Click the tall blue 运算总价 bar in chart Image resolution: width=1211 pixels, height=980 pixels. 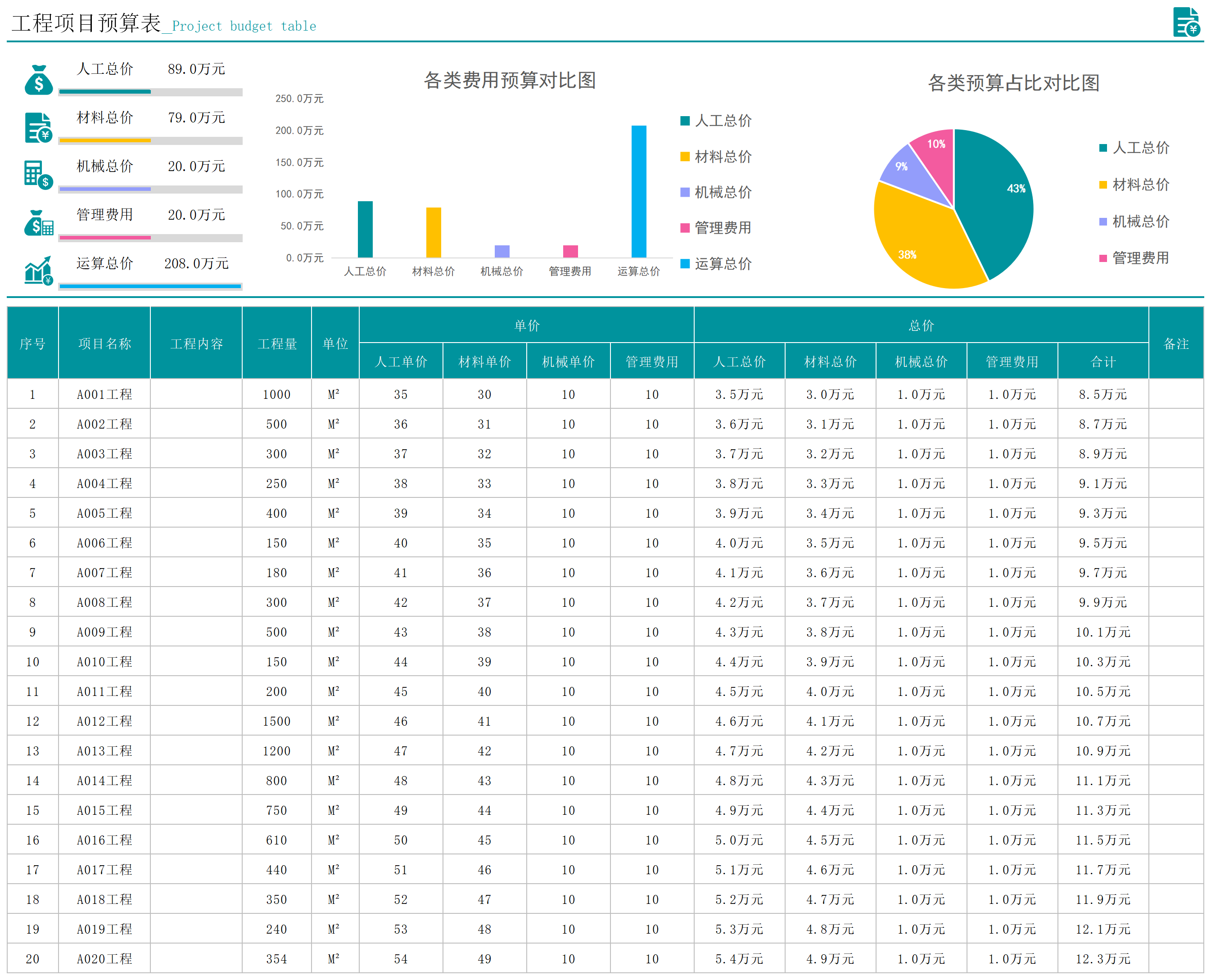click(x=638, y=192)
